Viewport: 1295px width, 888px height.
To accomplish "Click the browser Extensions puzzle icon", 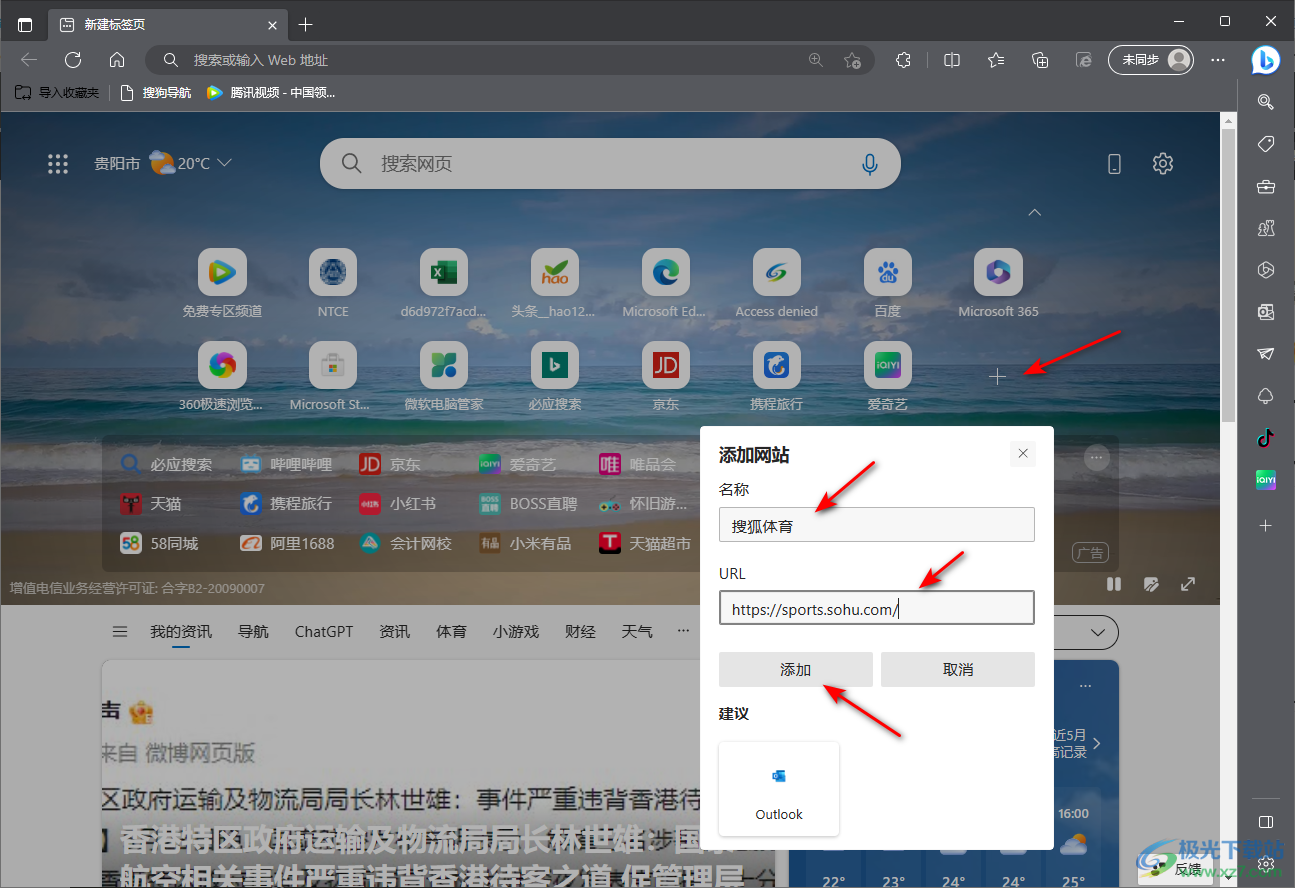I will (x=903, y=60).
